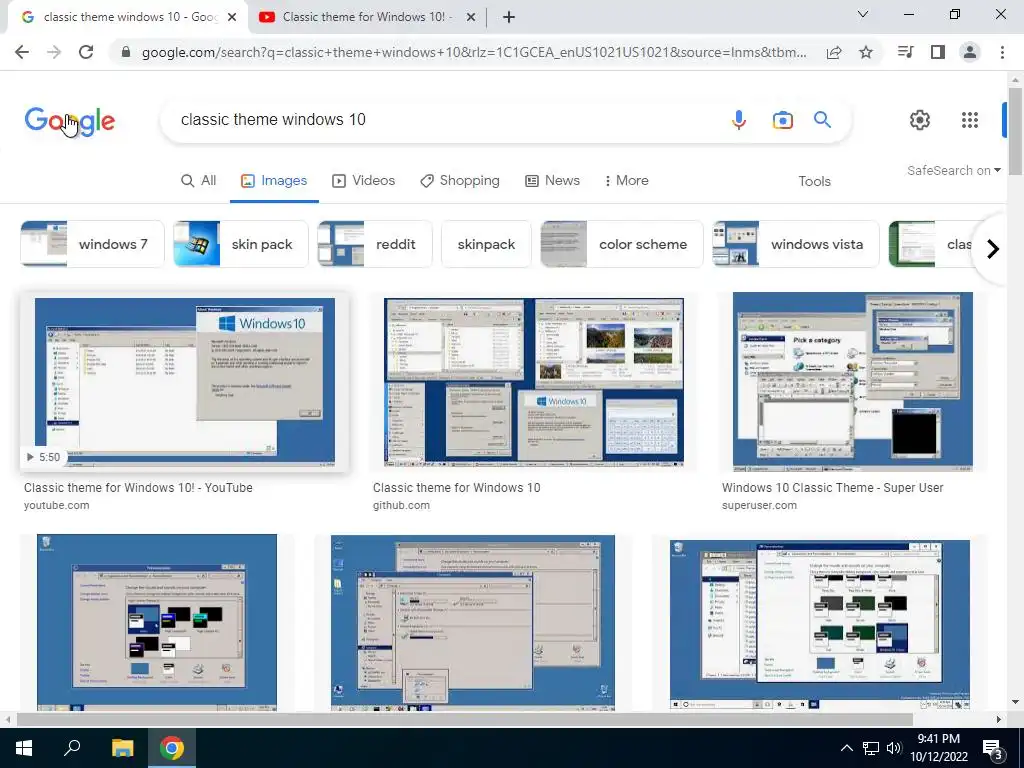Click the Google logo
Image resolution: width=1024 pixels, height=768 pixels.
coord(70,121)
